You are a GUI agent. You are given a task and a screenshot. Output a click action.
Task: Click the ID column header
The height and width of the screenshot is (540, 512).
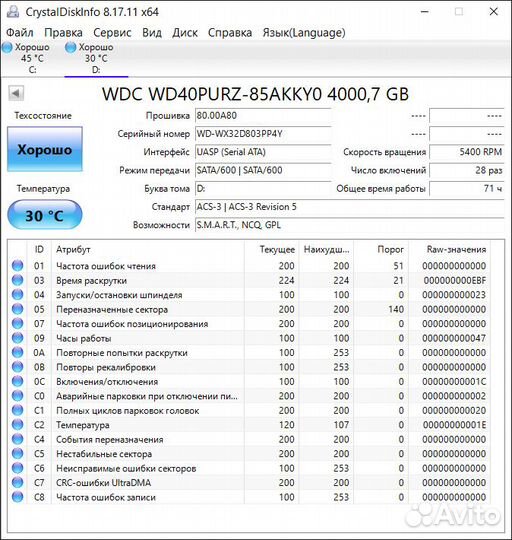[x=39, y=249]
